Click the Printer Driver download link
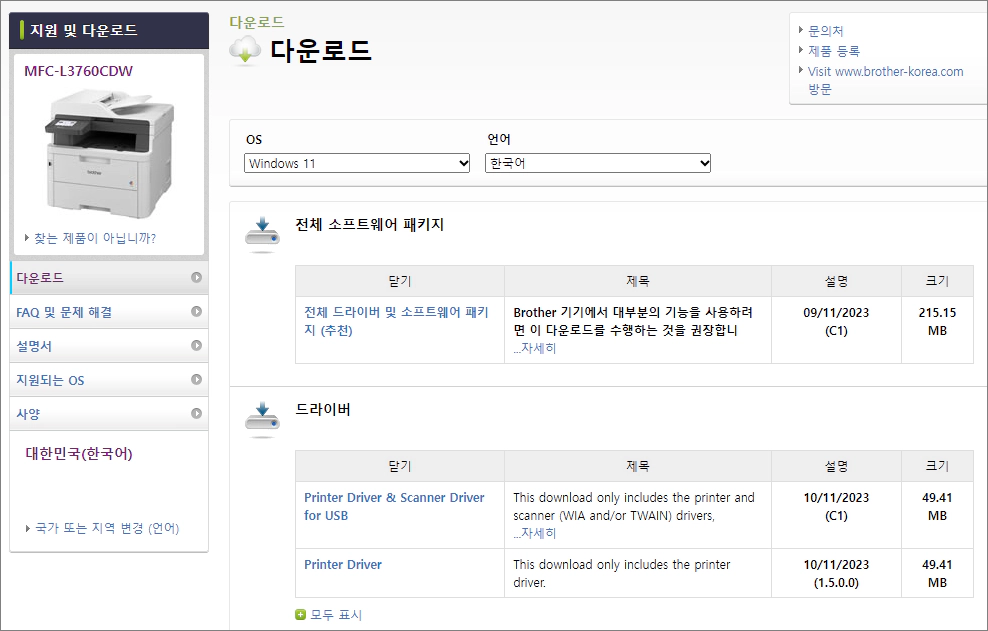 click(343, 565)
